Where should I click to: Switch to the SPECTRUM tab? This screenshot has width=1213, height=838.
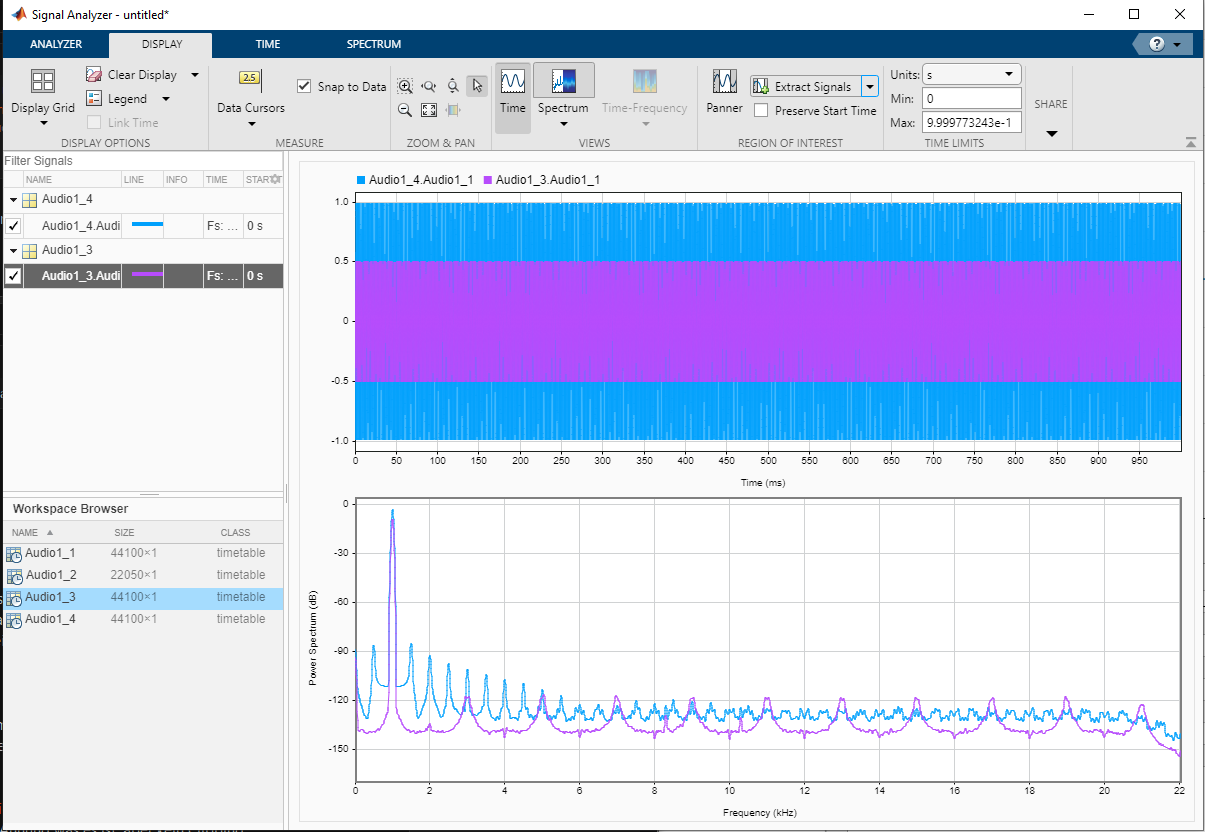coord(374,44)
